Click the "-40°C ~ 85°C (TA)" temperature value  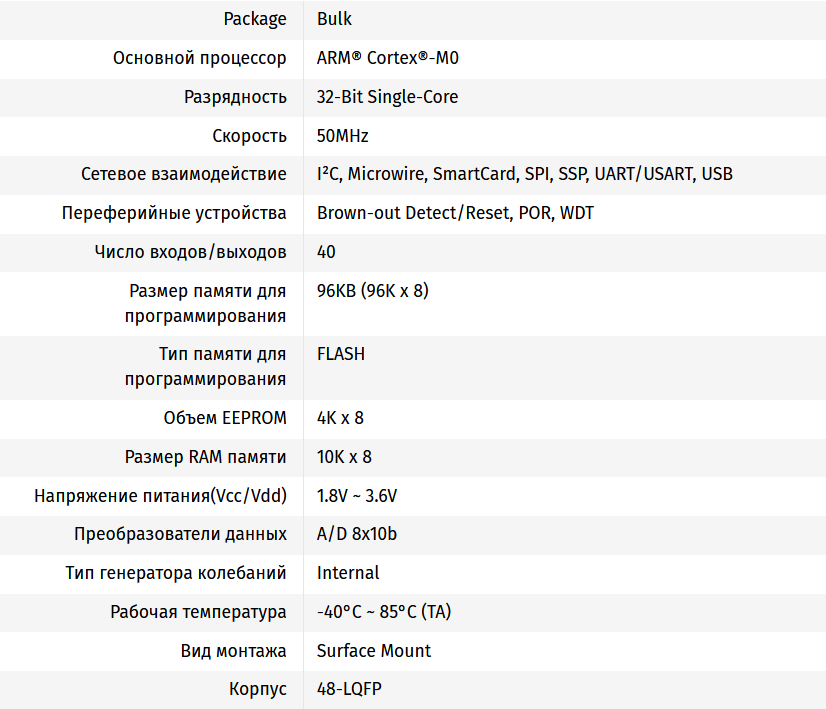click(x=384, y=612)
